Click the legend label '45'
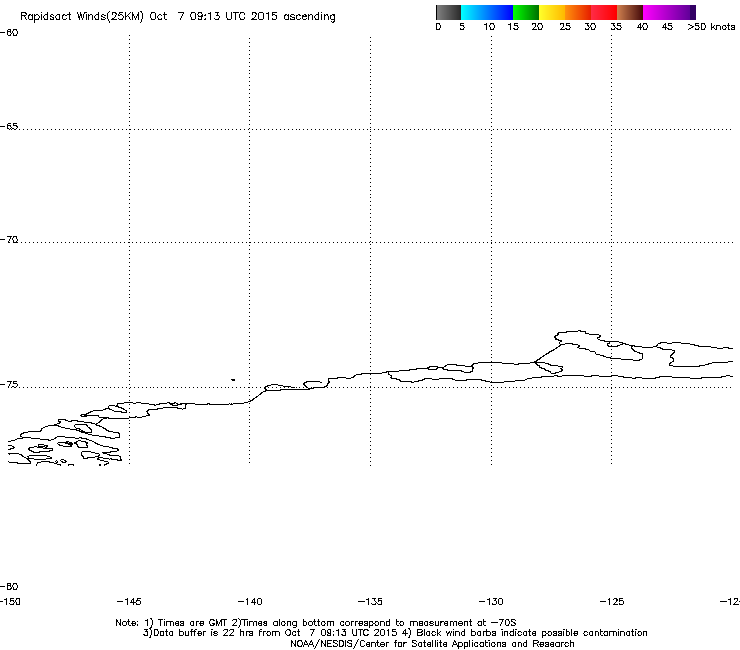The height and width of the screenshot is (650, 740). click(x=667, y=26)
